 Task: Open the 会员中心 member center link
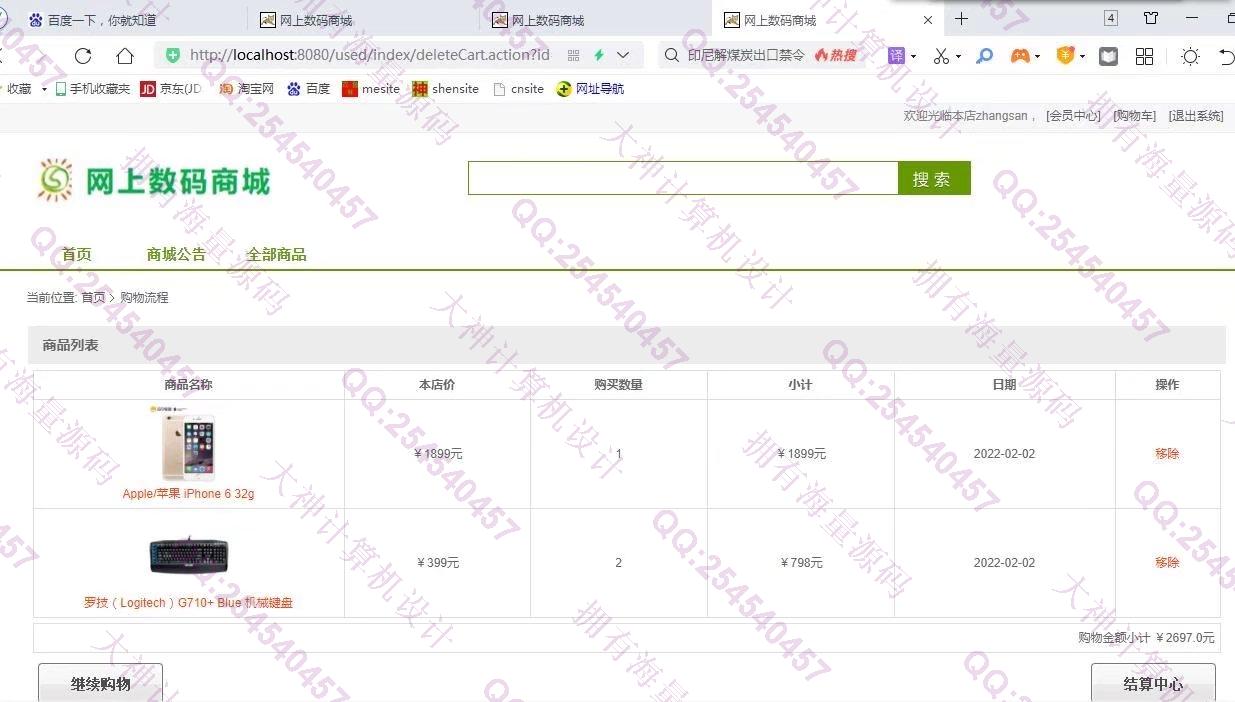1073,116
